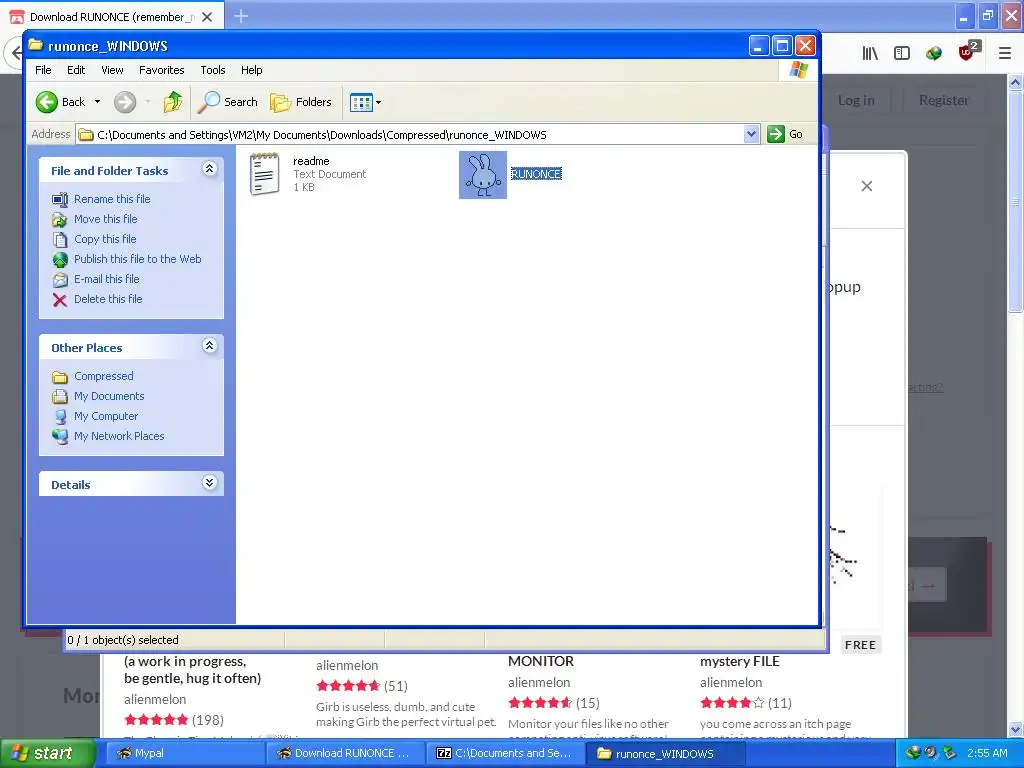Open My Documents in Other Places
Image resolution: width=1024 pixels, height=768 pixels.
109,396
